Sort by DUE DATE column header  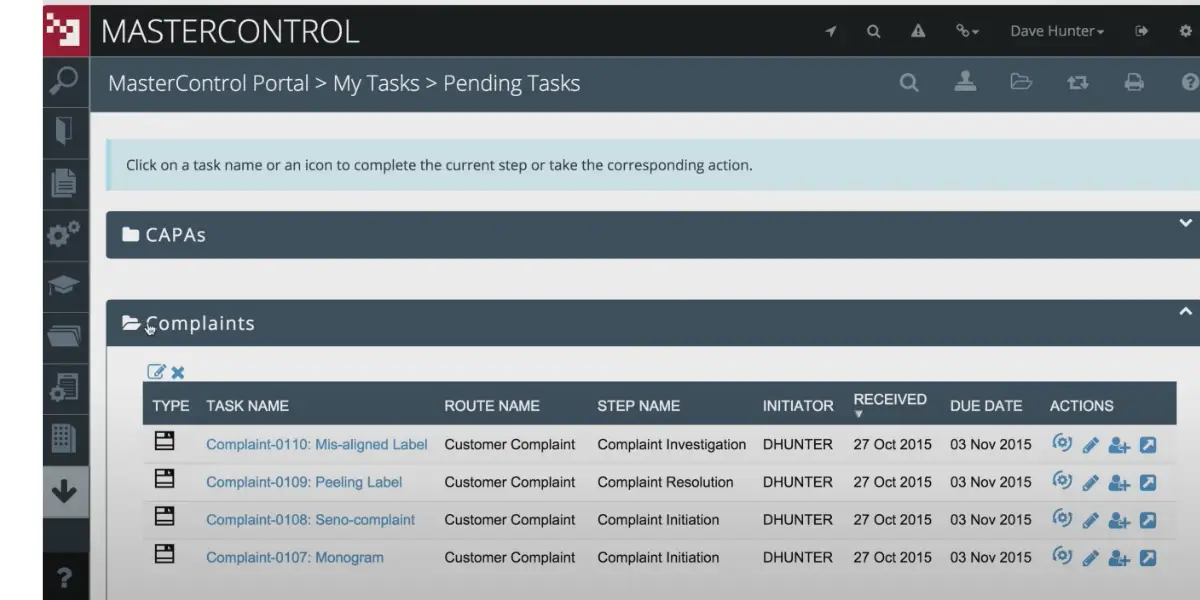[986, 406]
